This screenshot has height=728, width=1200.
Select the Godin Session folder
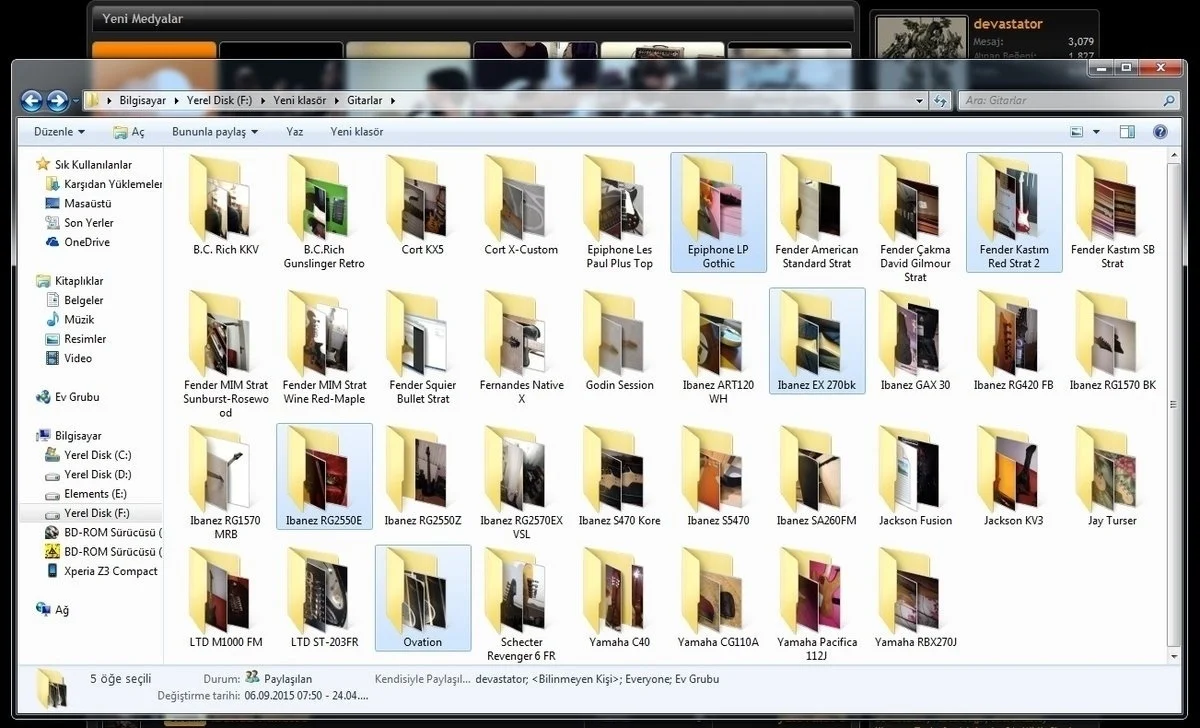tap(619, 350)
